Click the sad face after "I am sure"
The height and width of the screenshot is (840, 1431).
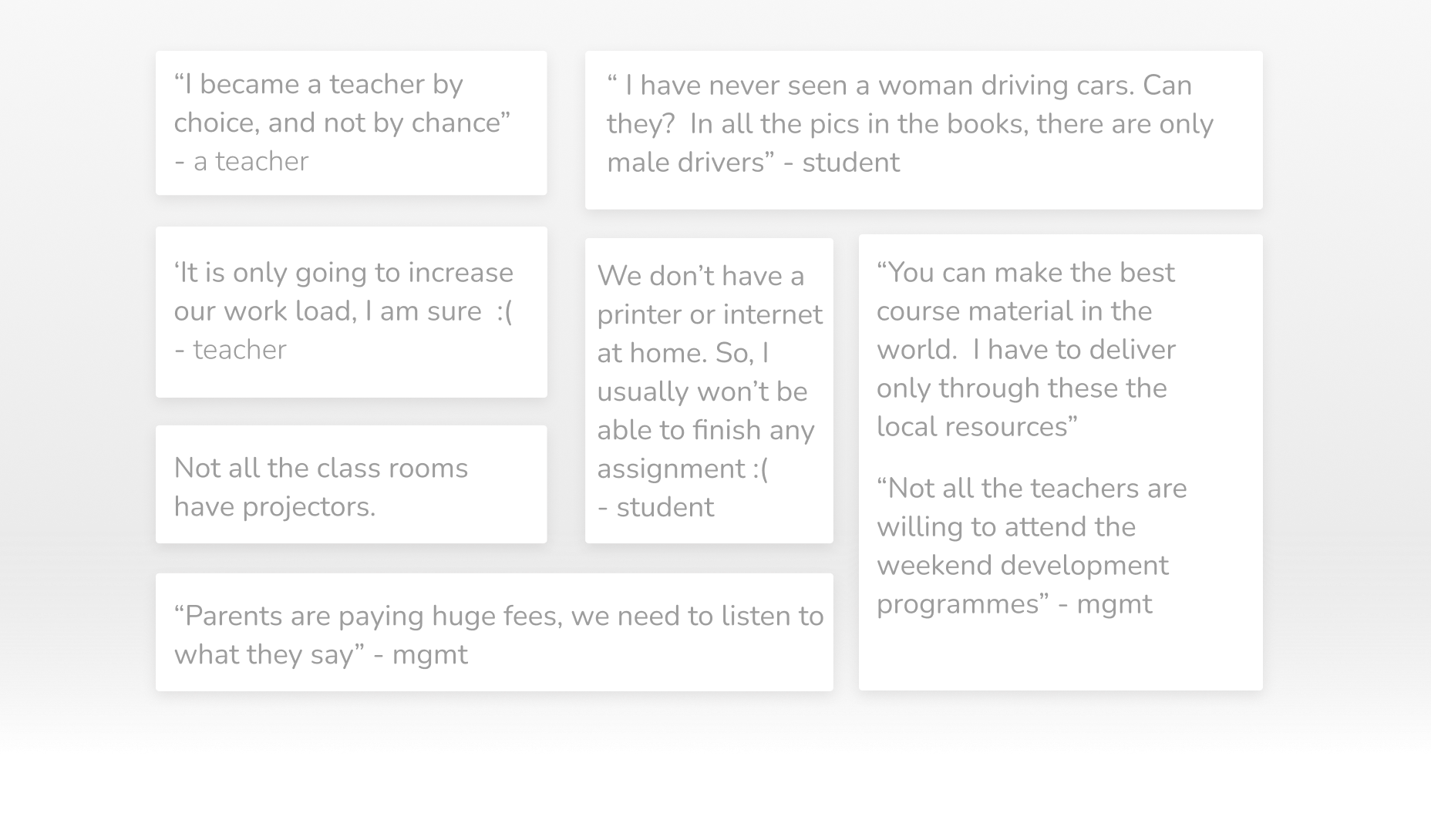coord(504,311)
